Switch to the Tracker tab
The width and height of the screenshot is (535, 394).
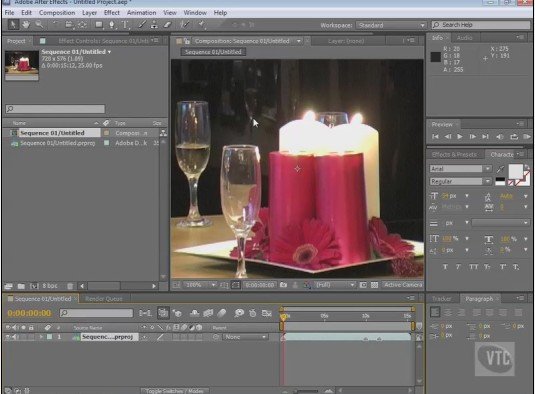click(442, 299)
